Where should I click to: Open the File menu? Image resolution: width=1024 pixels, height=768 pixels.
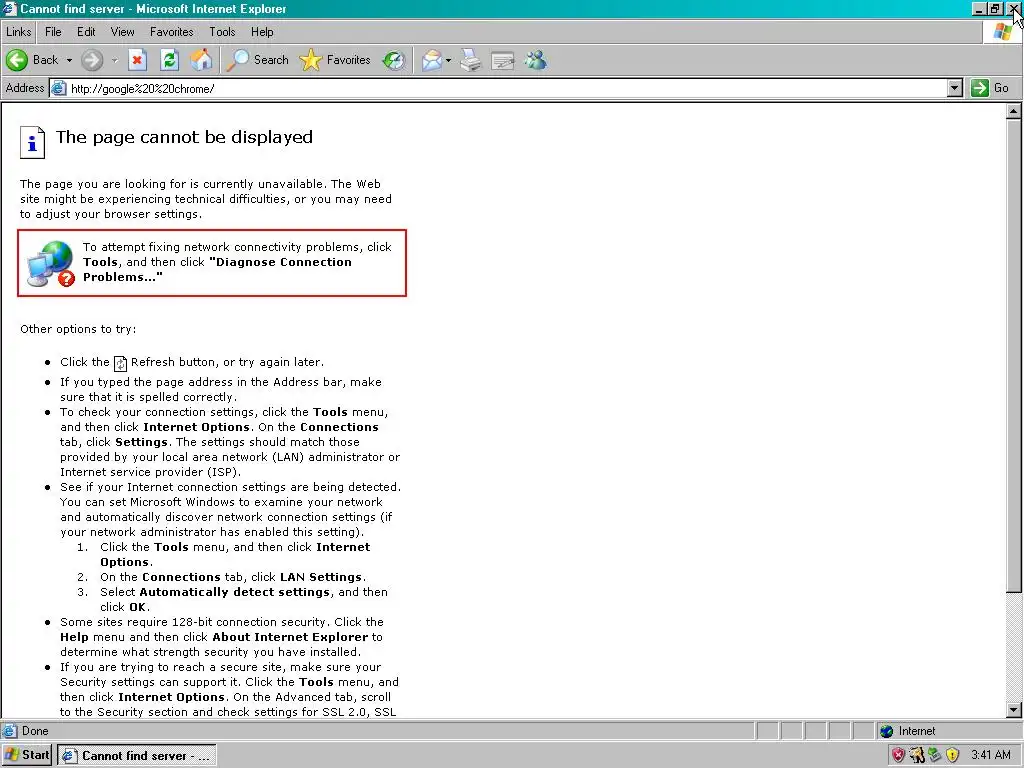[53, 32]
